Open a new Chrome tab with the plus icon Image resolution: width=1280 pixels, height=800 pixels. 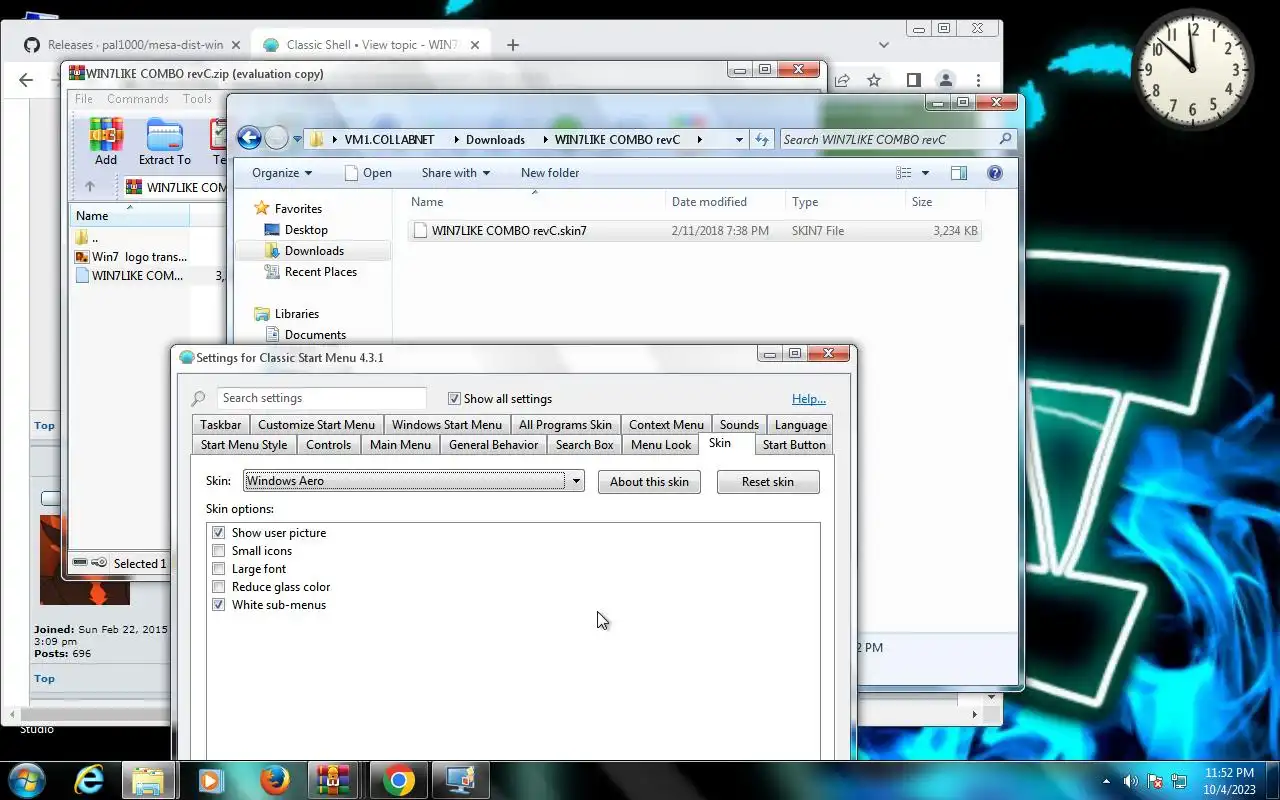(513, 45)
